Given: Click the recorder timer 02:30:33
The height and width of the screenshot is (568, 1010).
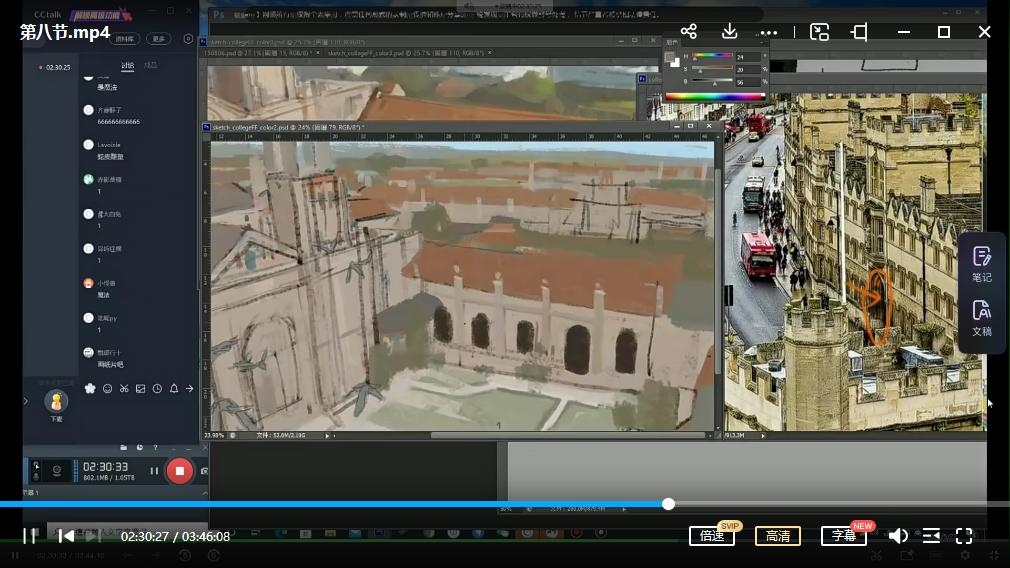Looking at the screenshot, I should [106, 466].
